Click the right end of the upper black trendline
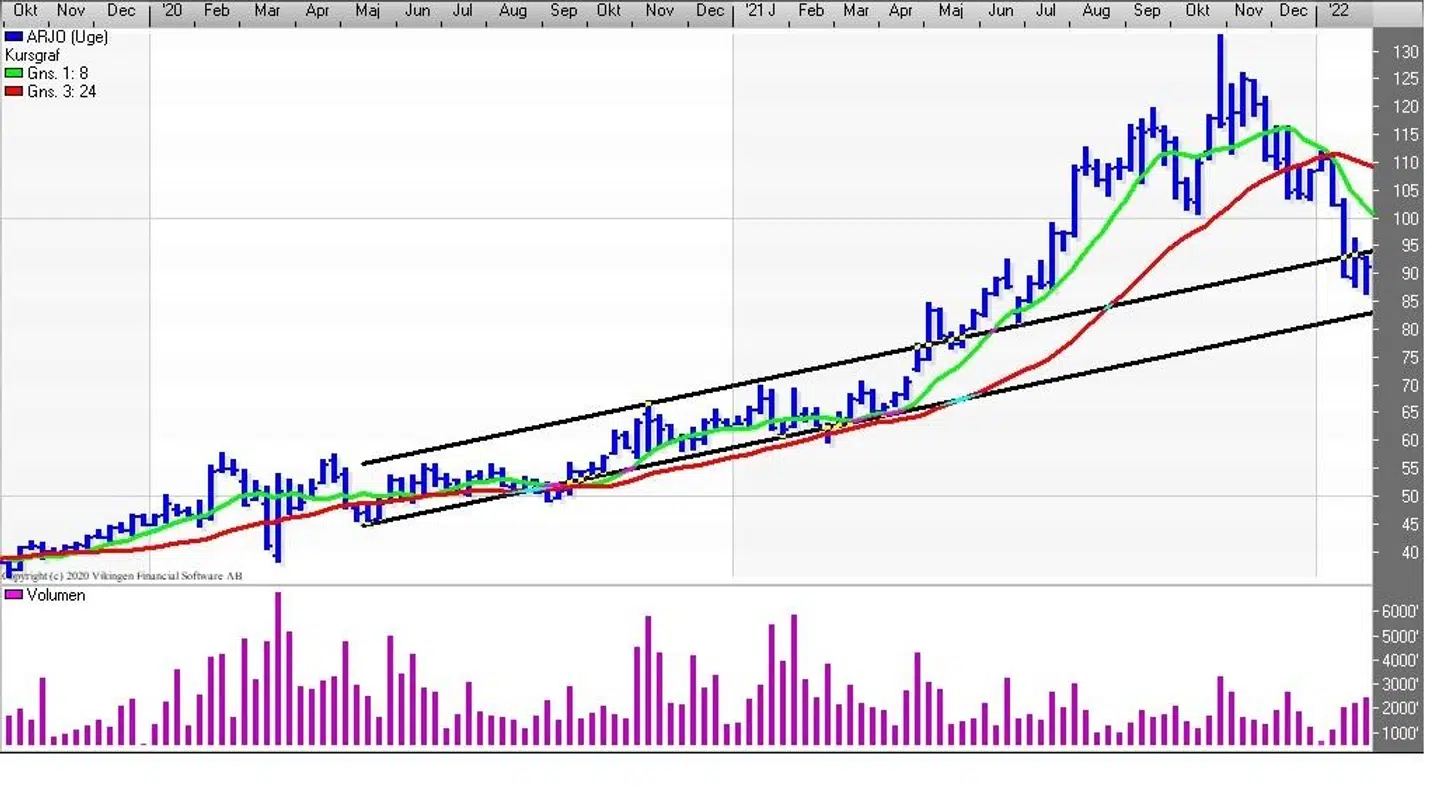This screenshot has height=810, width=1440. click(x=1370, y=251)
